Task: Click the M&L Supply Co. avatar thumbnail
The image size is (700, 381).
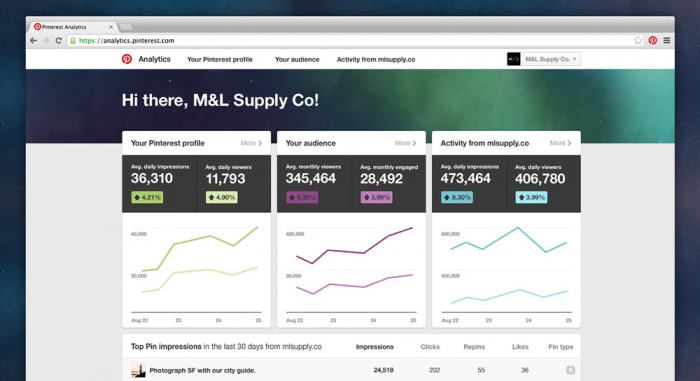Action: click(513, 59)
